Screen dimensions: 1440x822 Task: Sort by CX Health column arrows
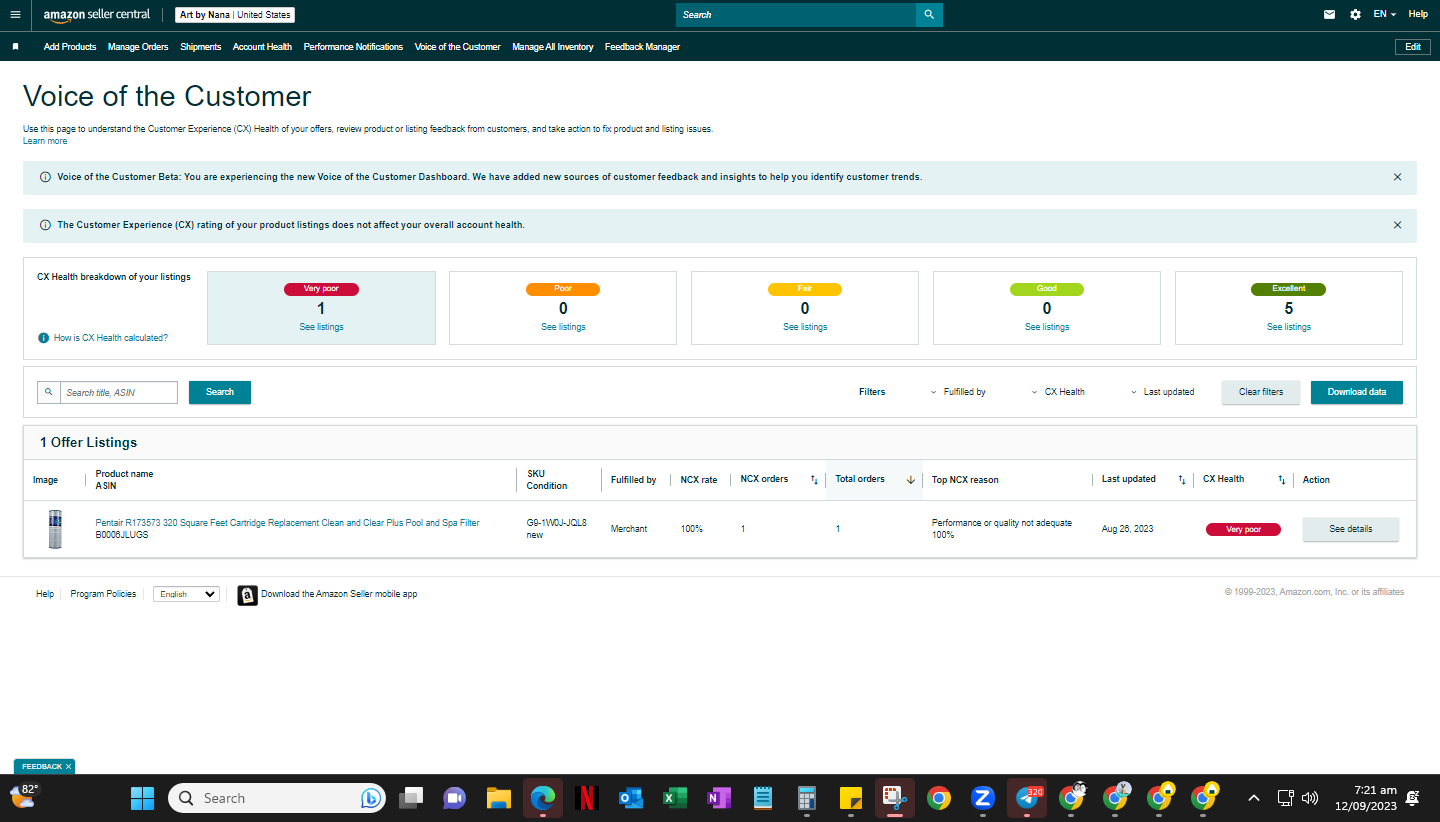[1282, 480]
